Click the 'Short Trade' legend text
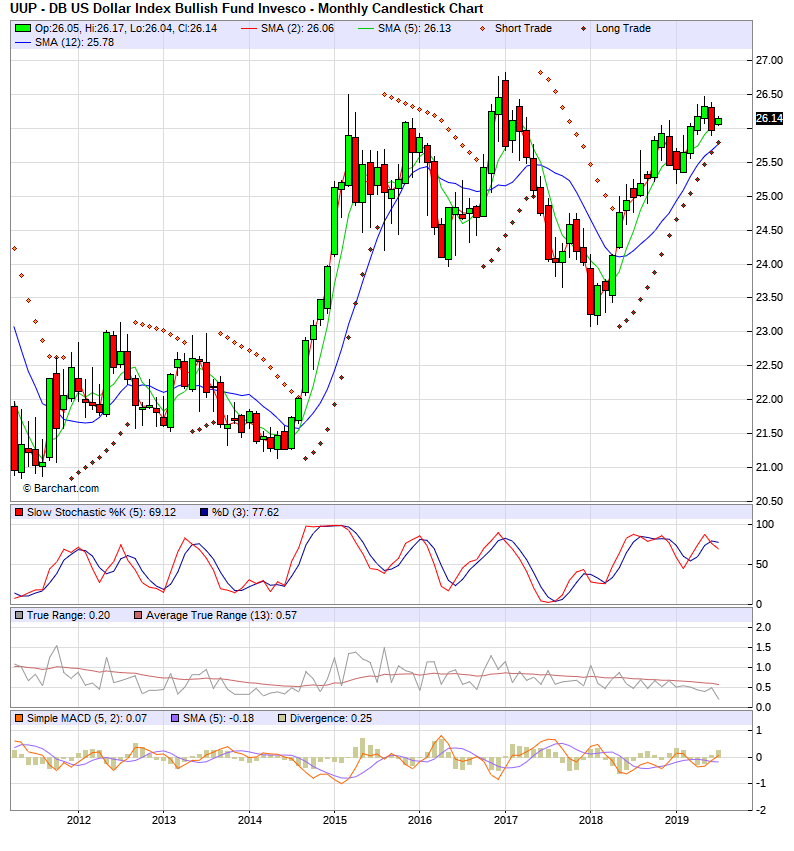This screenshot has height=851, width=794. pos(523,29)
